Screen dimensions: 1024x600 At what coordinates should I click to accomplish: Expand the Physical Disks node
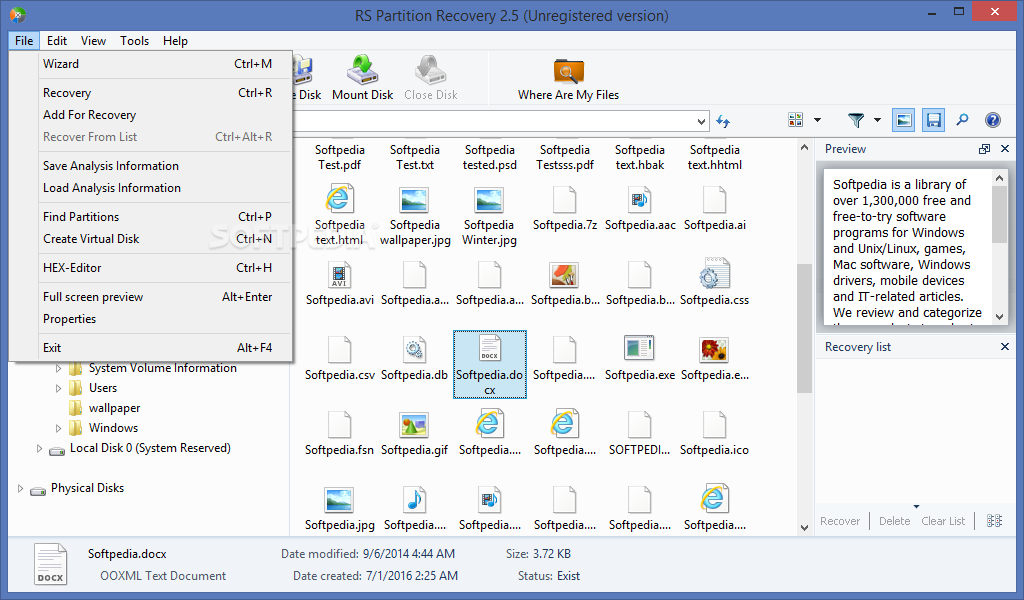point(20,488)
